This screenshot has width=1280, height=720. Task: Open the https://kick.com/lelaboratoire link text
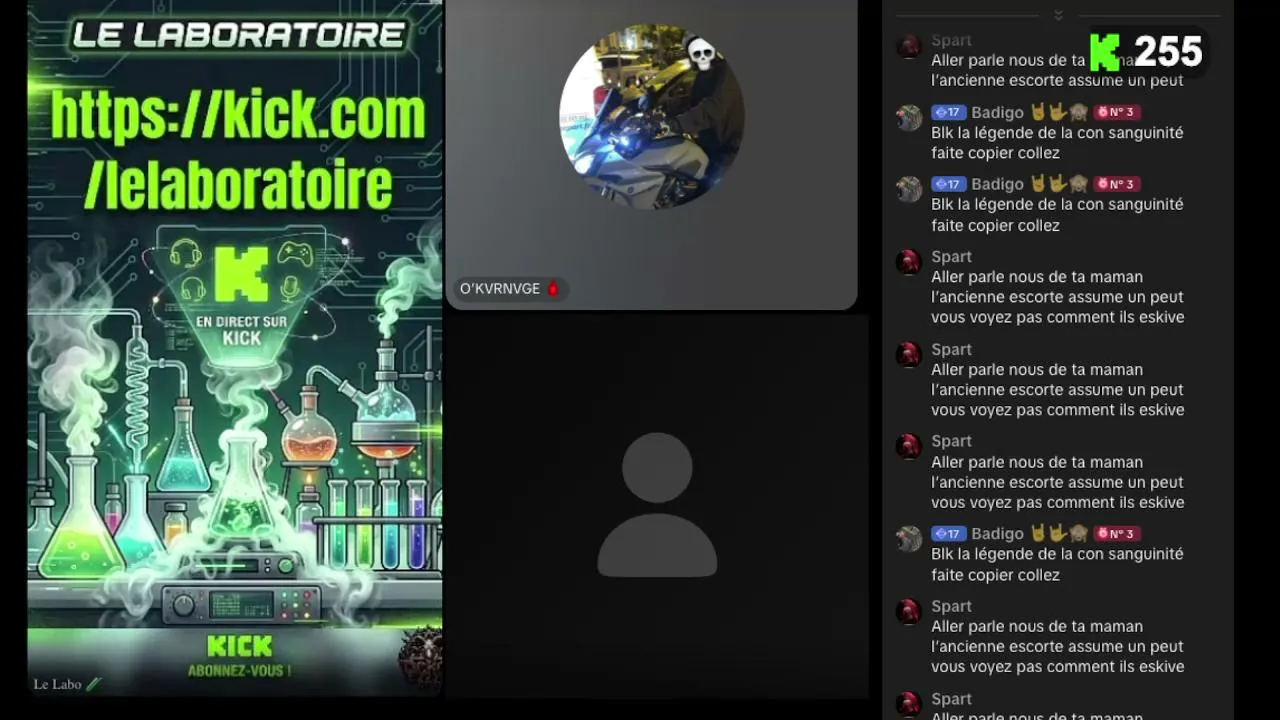point(238,150)
